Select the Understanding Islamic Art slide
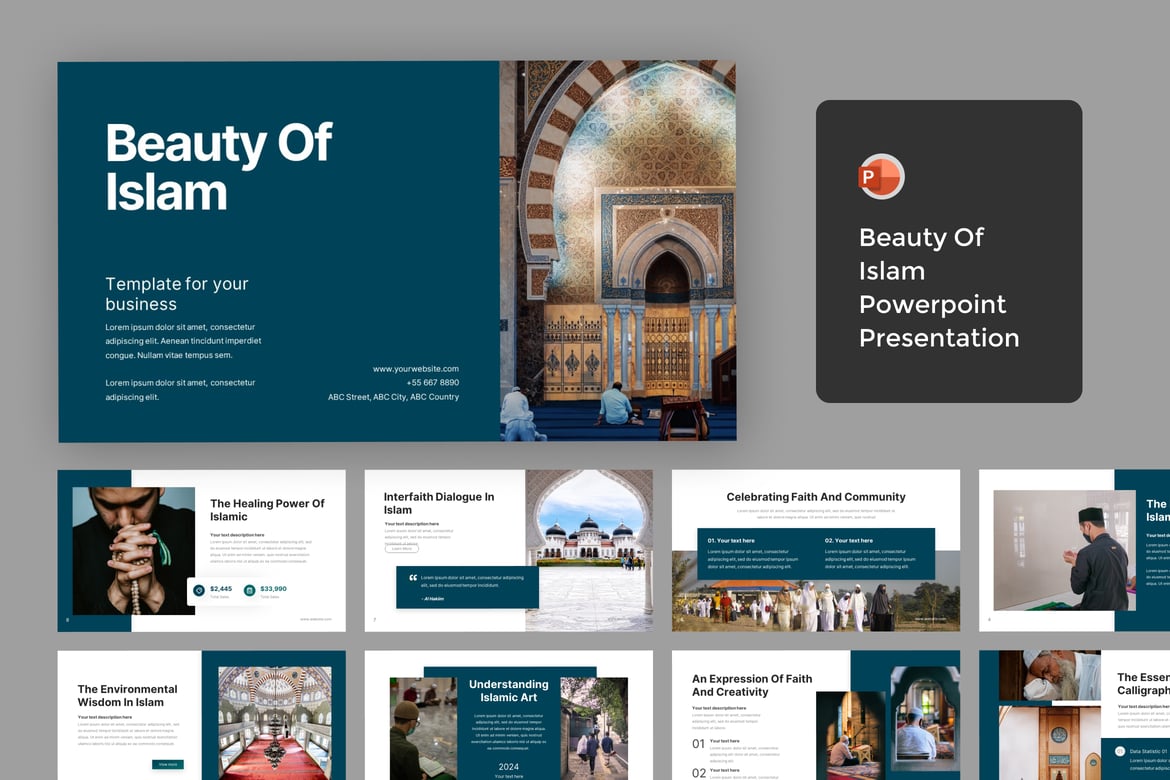 pyautogui.click(x=509, y=715)
